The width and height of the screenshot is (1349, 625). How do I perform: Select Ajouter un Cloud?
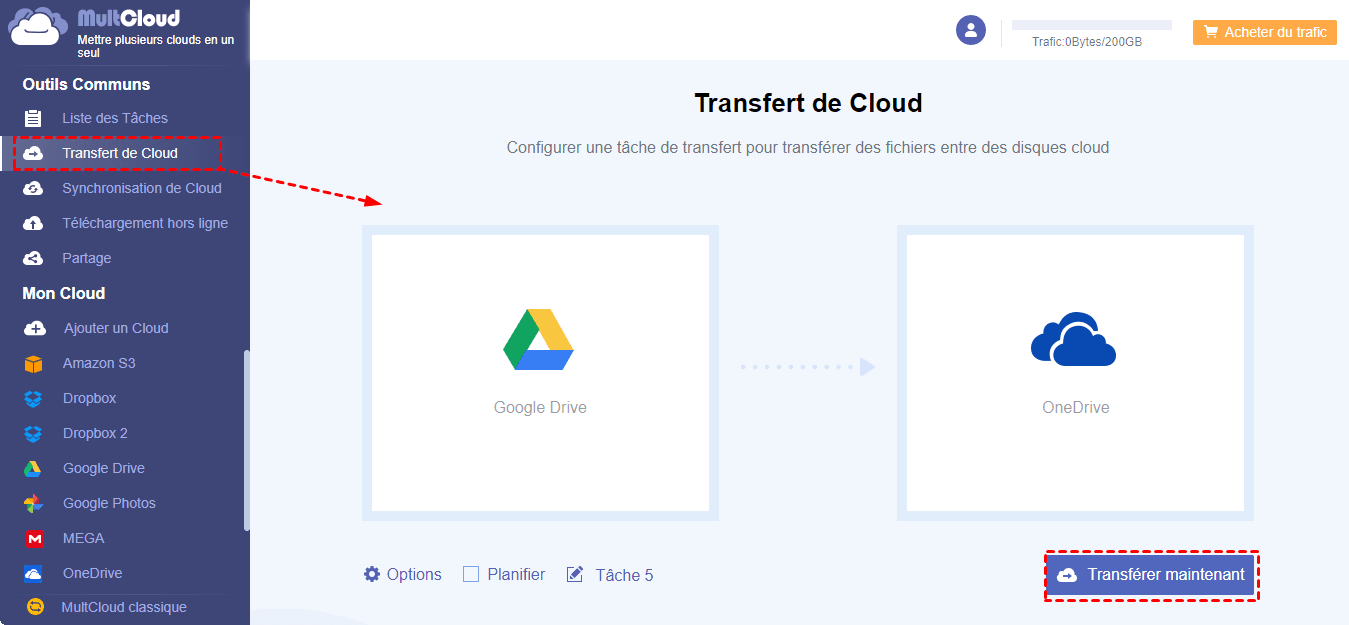(116, 328)
